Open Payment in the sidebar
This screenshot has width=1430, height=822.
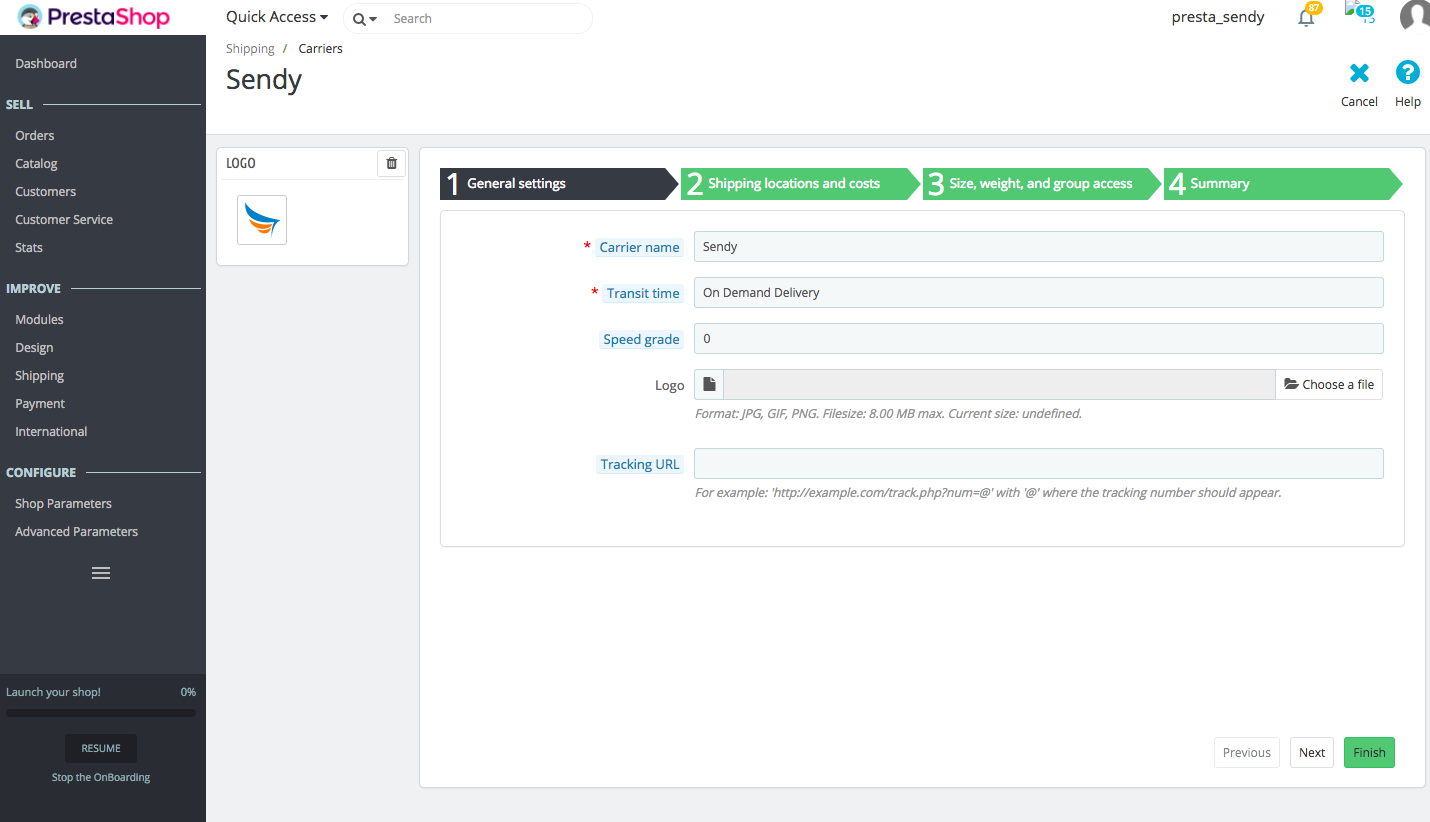tap(40, 403)
